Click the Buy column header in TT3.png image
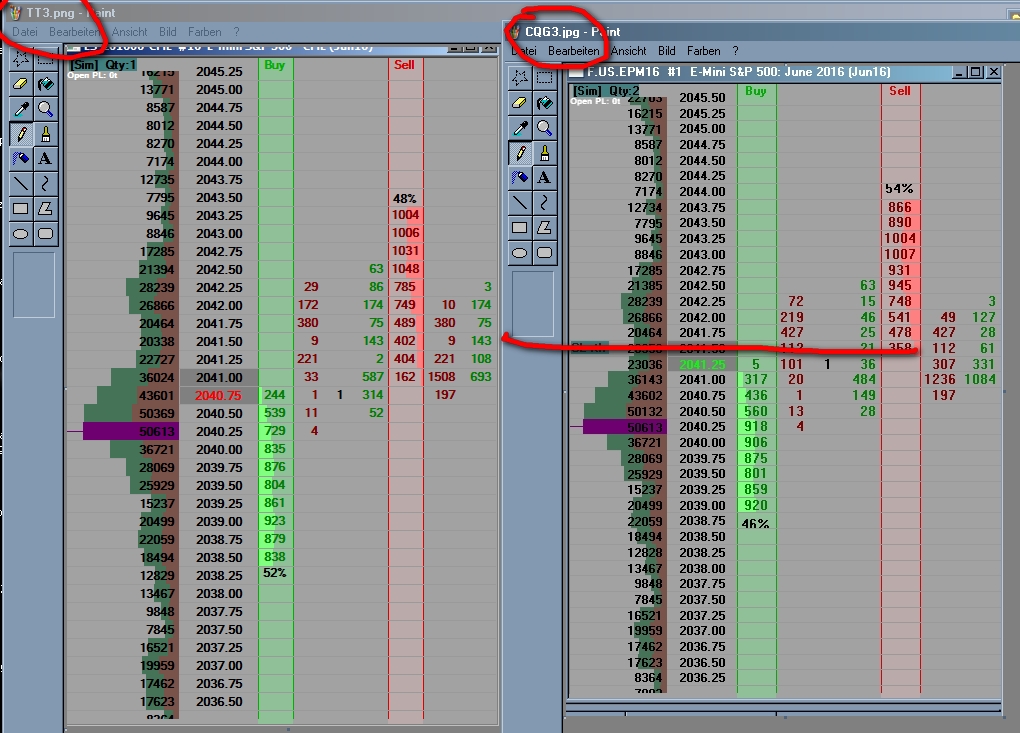1020x733 pixels. (x=275, y=65)
